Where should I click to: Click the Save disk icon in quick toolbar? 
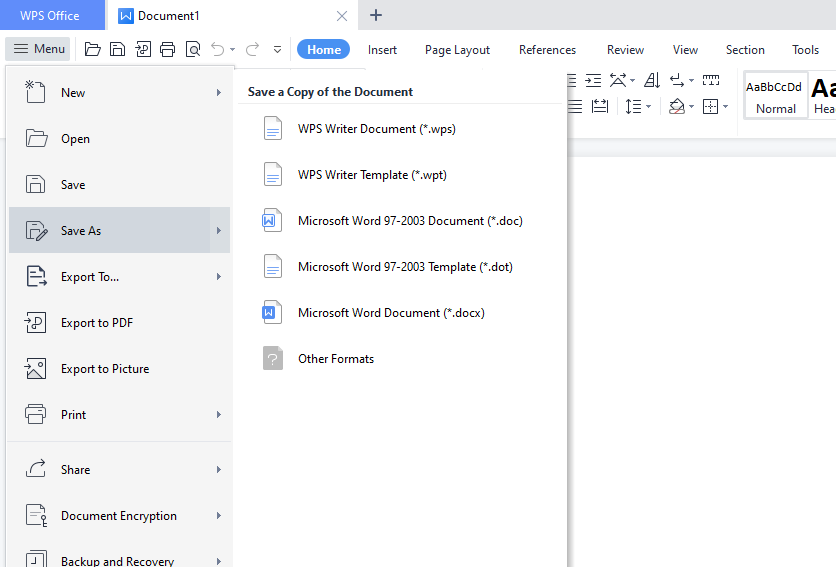(118, 49)
